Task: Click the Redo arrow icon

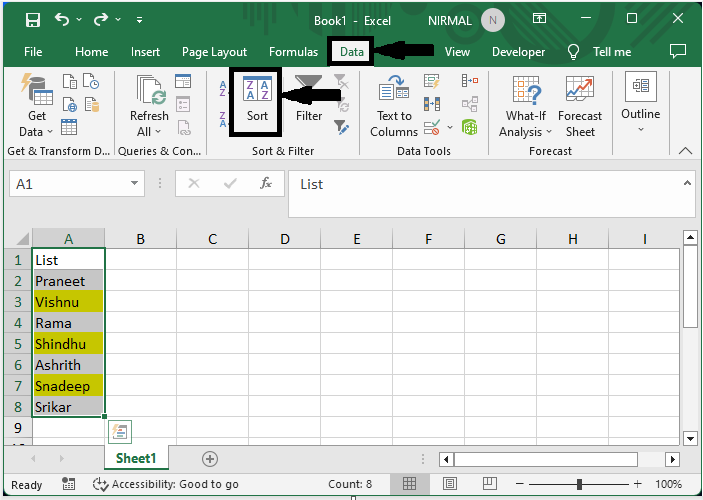Action: (x=101, y=19)
